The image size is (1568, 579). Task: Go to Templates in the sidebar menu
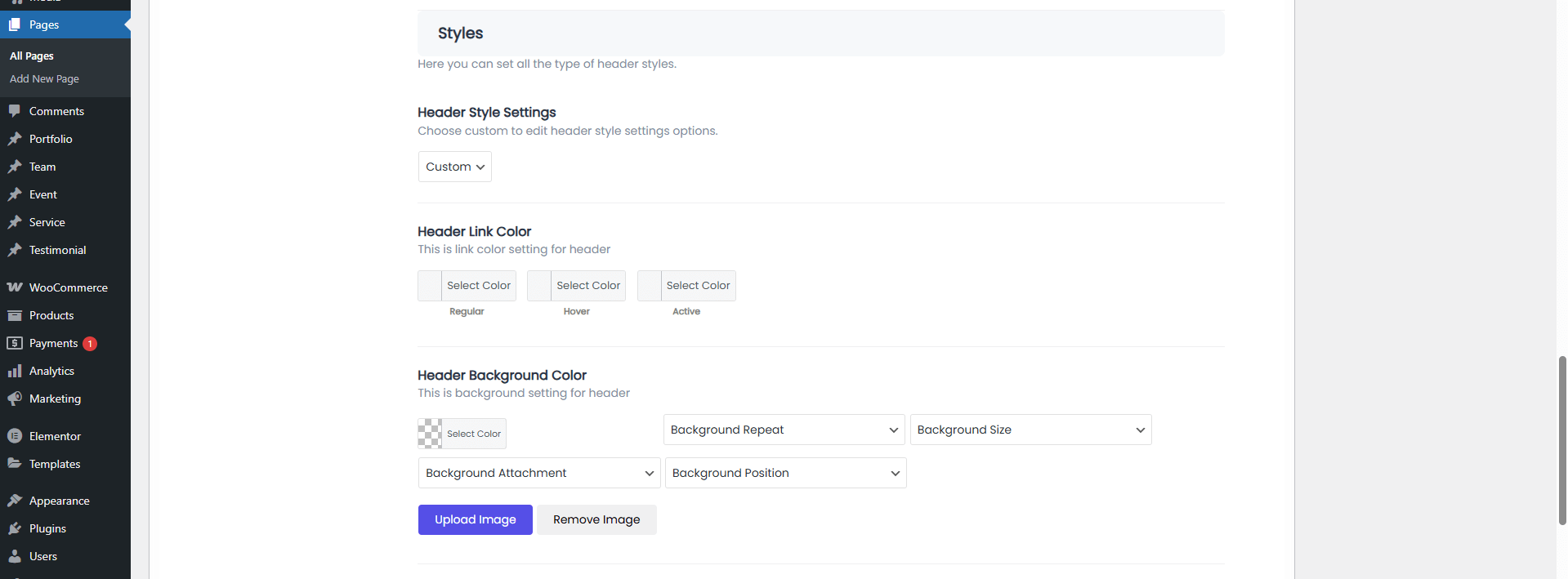click(55, 464)
